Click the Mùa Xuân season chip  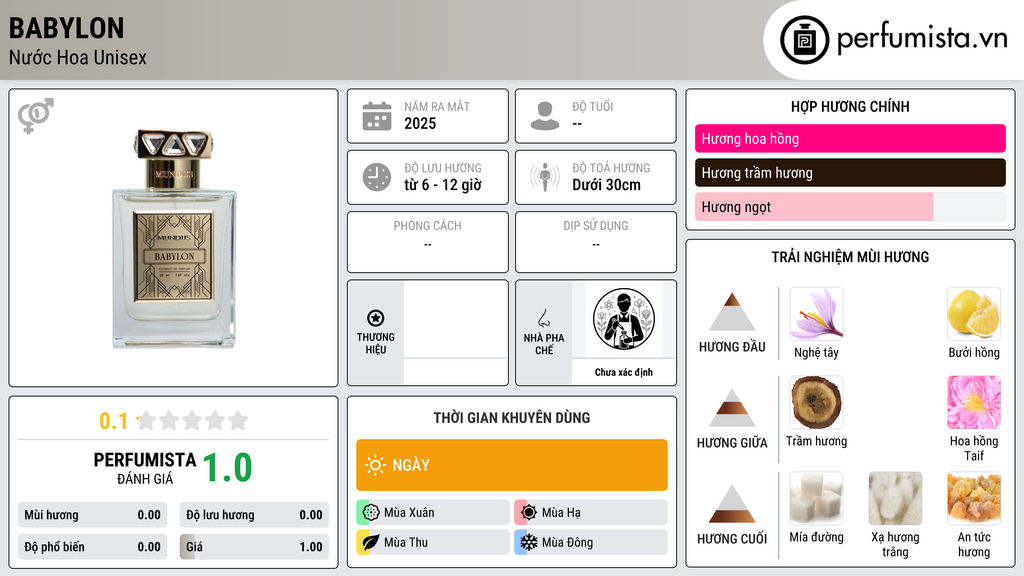point(433,513)
